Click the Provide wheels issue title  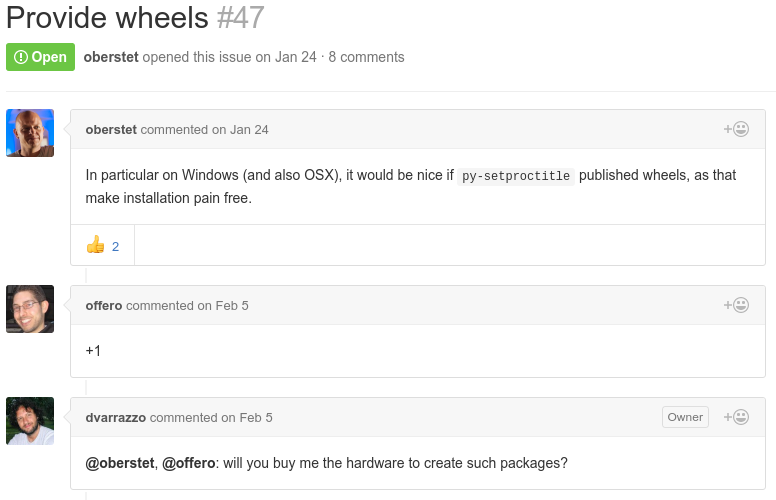[x=107, y=18]
